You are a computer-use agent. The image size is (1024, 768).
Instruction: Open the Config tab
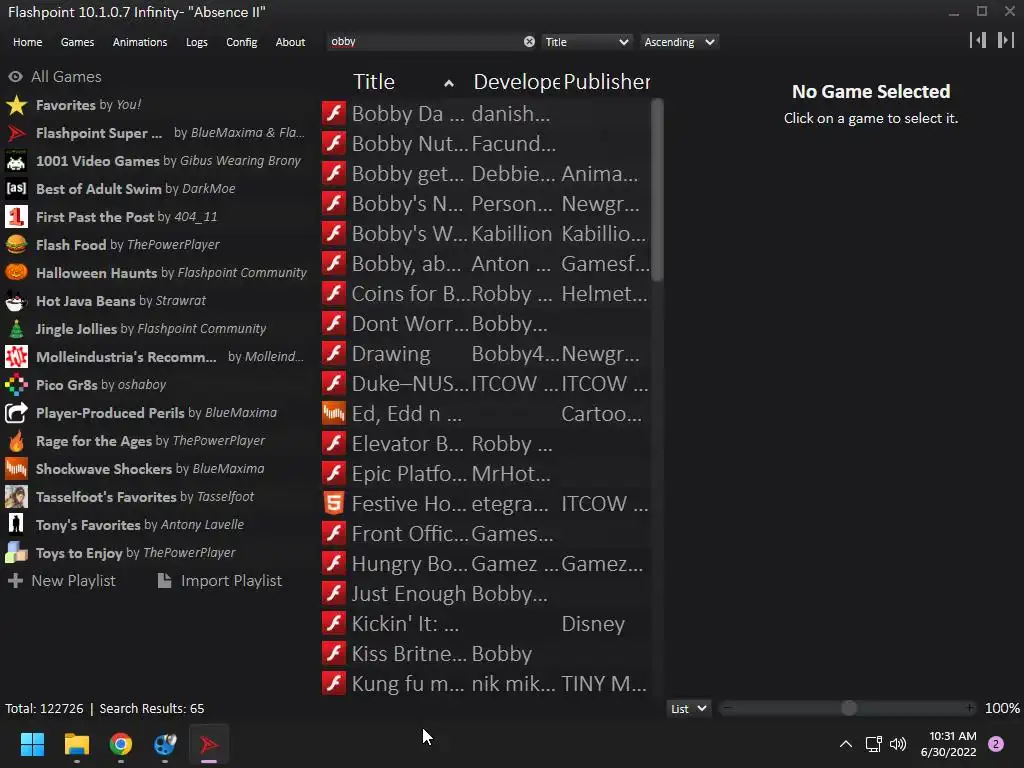coord(242,42)
